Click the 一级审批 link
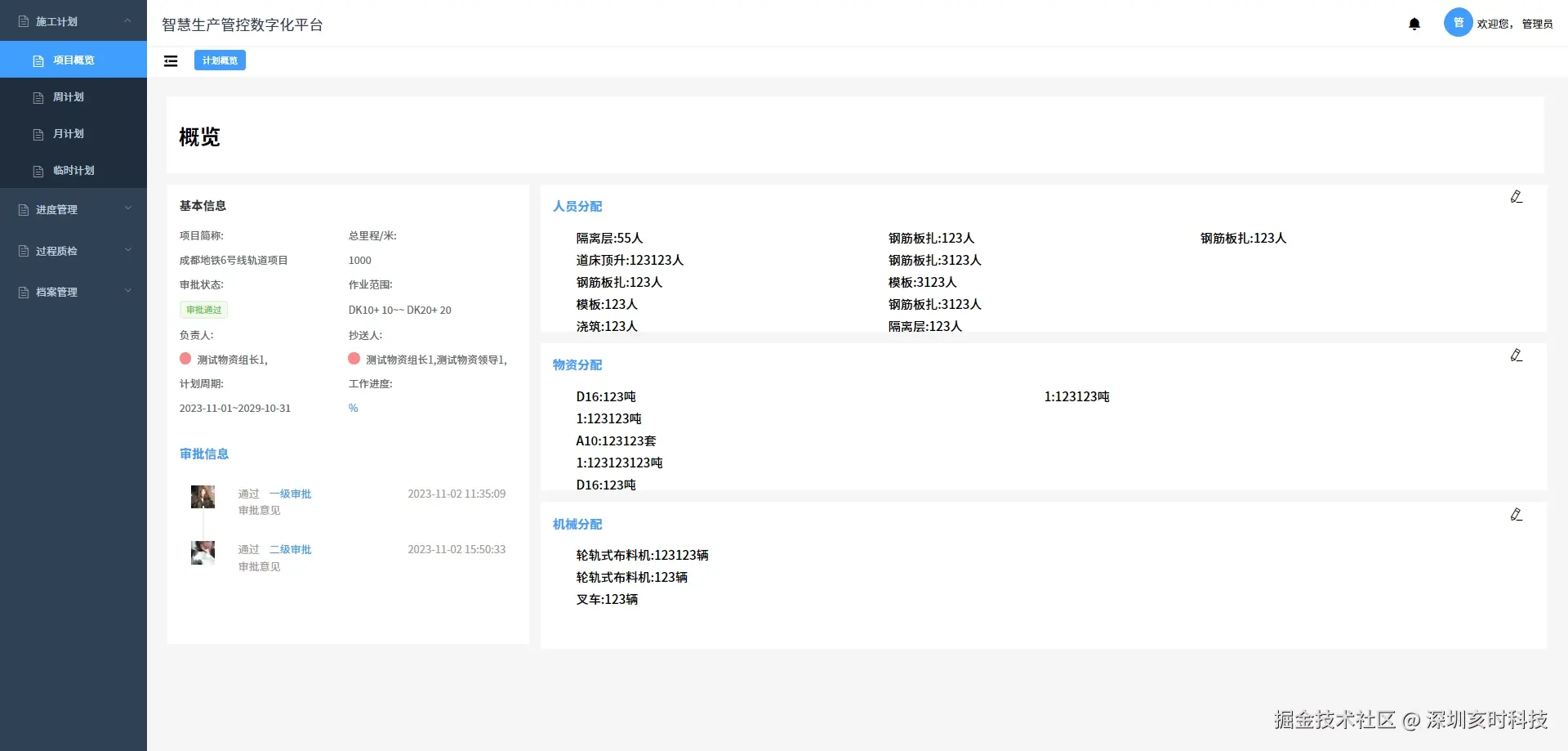1568x751 pixels. [x=291, y=494]
